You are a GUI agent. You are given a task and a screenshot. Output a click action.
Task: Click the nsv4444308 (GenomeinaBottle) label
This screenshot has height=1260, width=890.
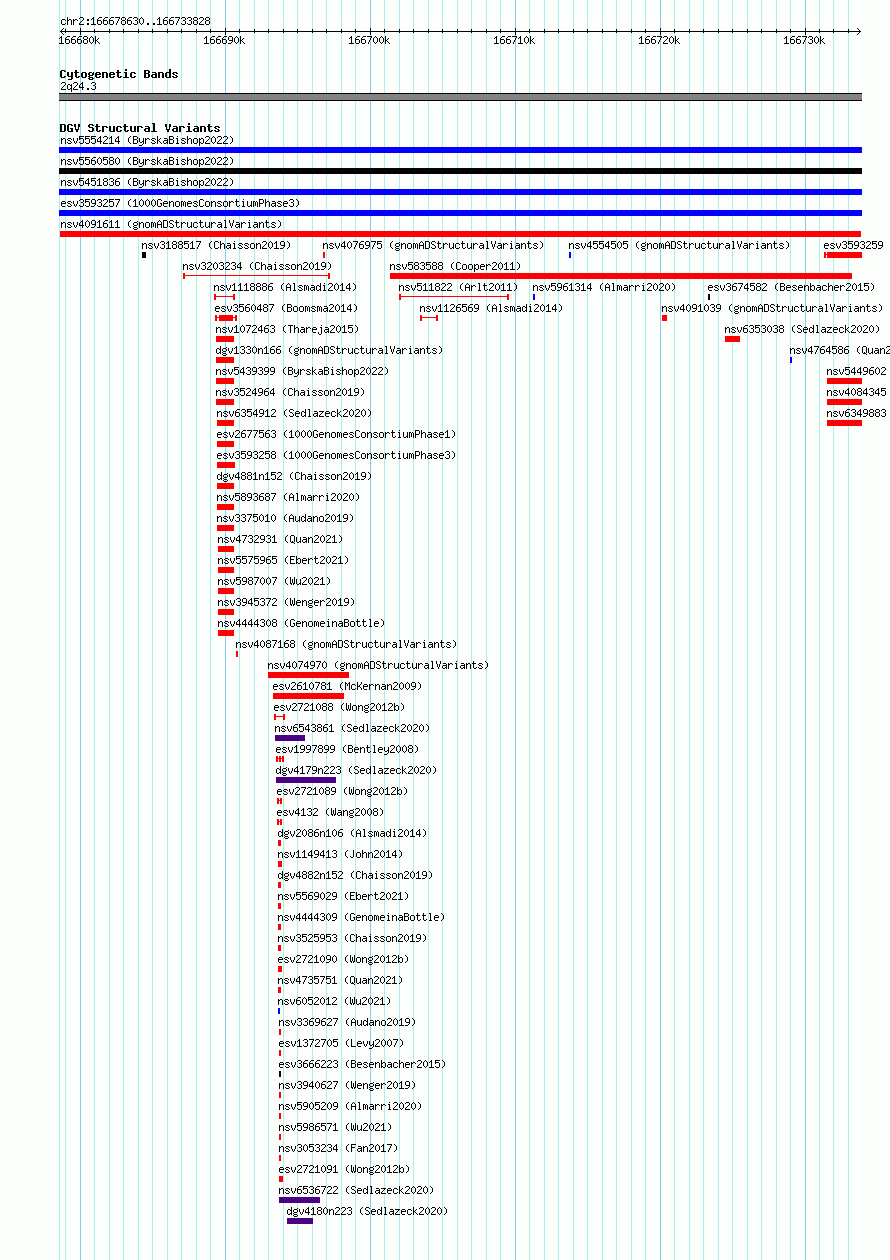301,623
